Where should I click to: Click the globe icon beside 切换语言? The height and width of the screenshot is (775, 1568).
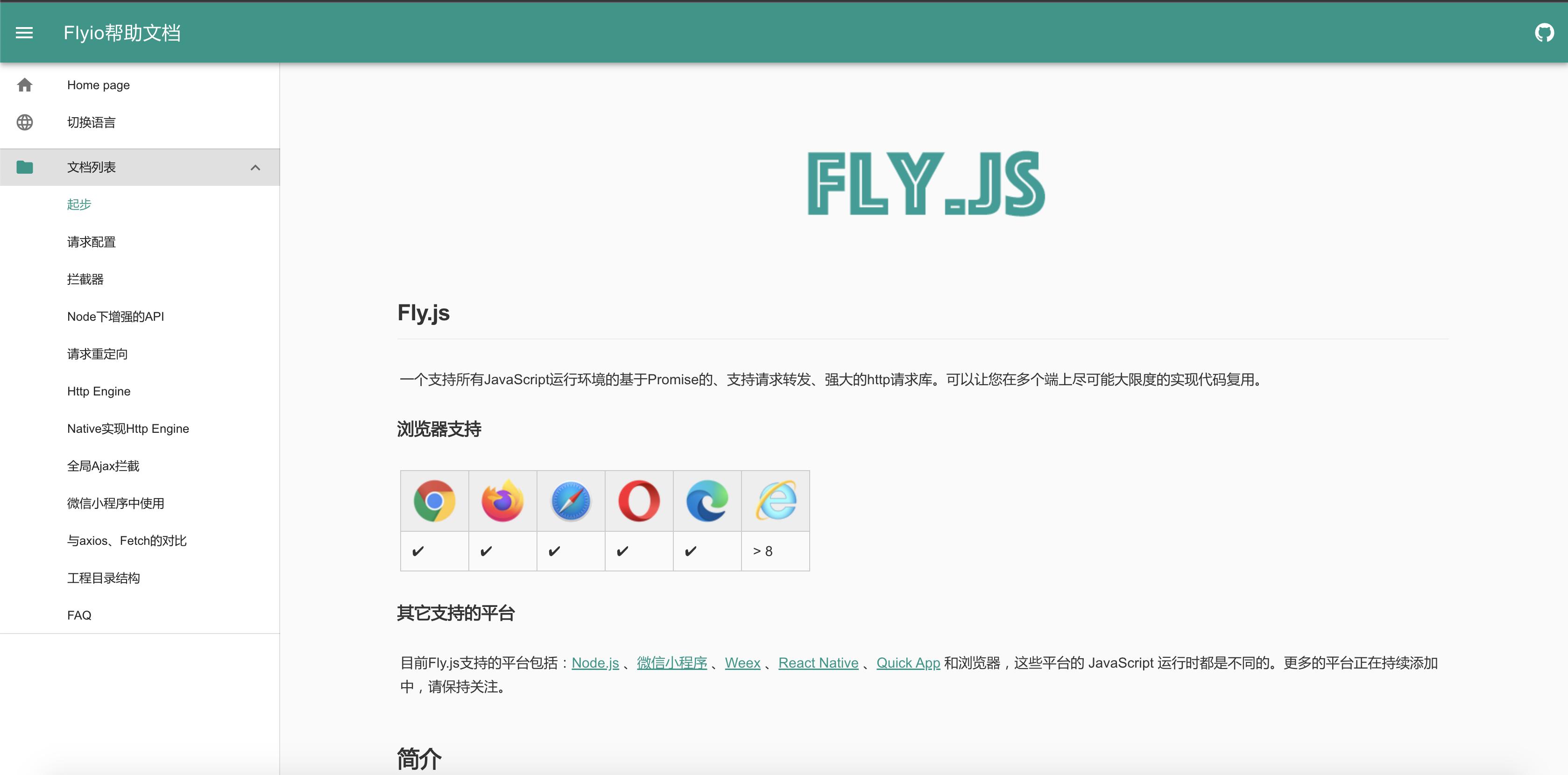25,122
